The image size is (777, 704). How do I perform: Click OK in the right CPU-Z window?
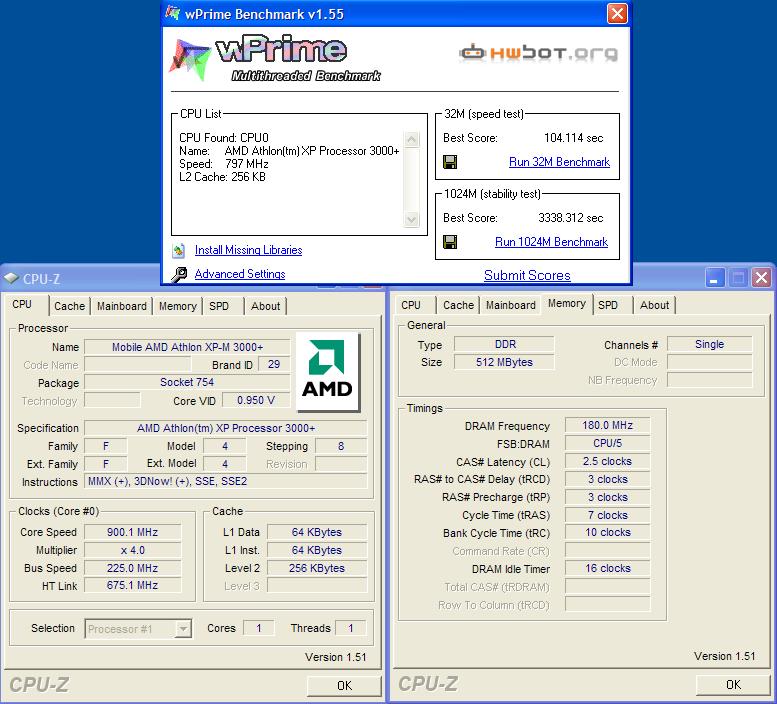[x=733, y=685]
